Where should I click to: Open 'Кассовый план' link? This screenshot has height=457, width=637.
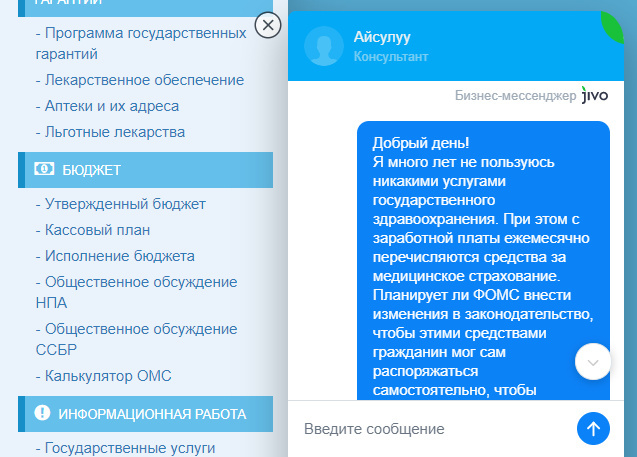pos(97,230)
